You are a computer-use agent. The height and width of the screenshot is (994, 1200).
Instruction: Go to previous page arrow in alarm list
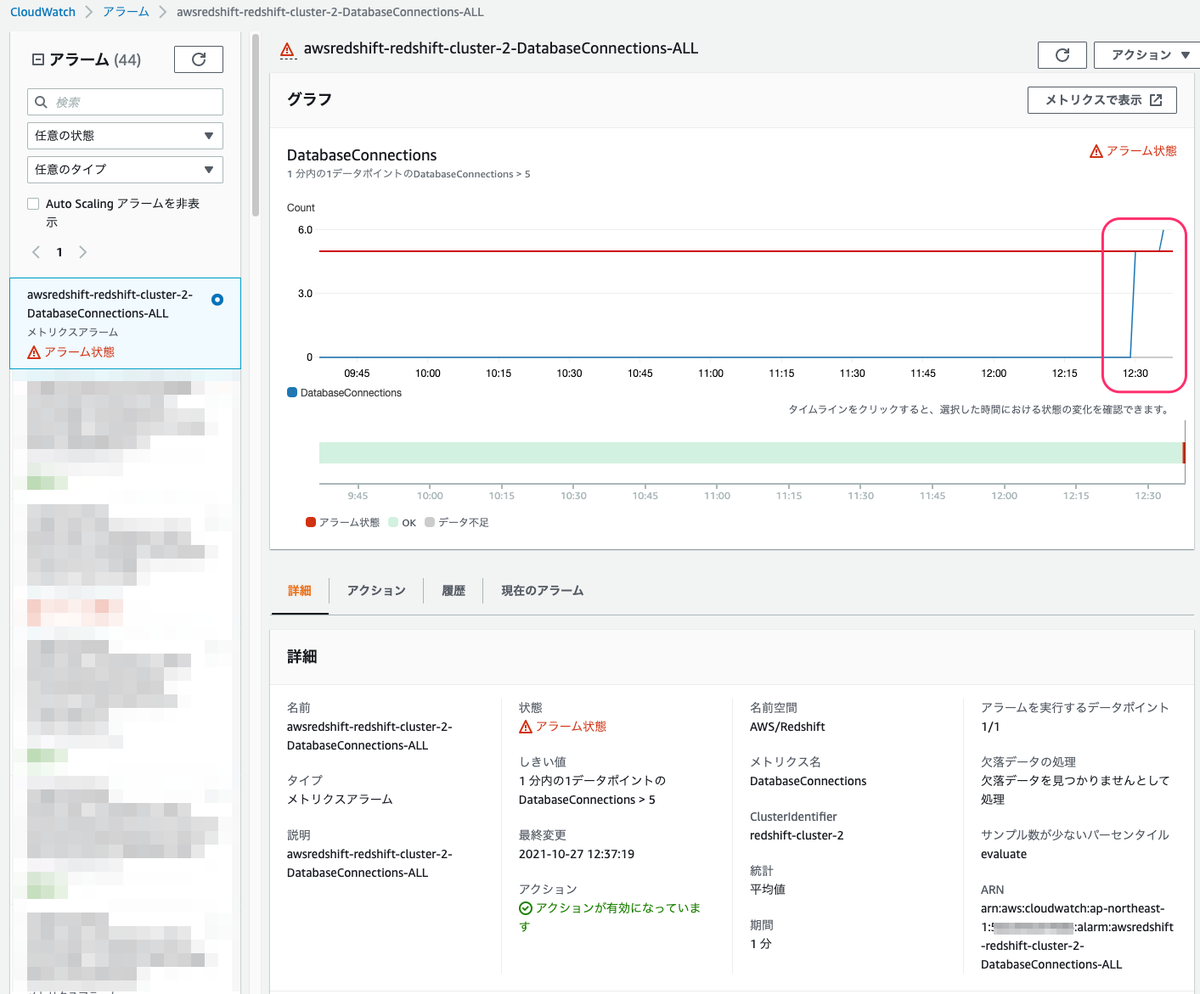[x=36, y=252]
